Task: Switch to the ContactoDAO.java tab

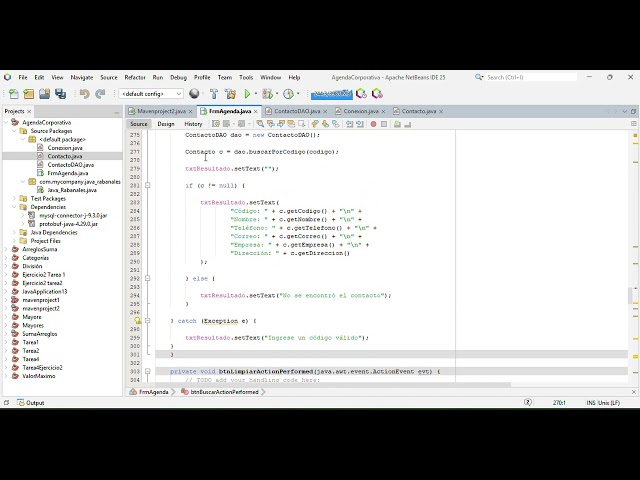Action: click(297, 111)
